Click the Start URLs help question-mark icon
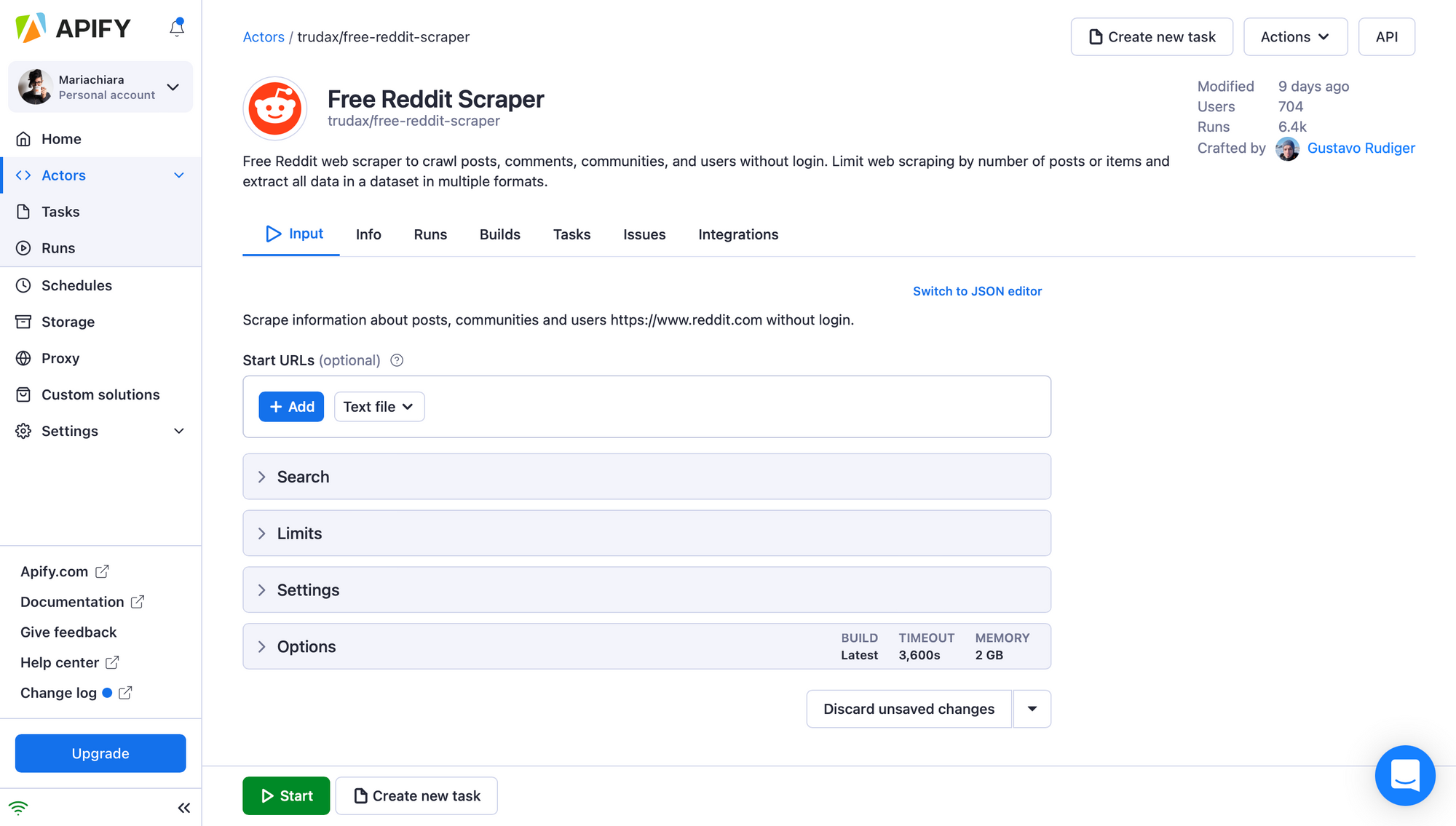 coord(397,360)
